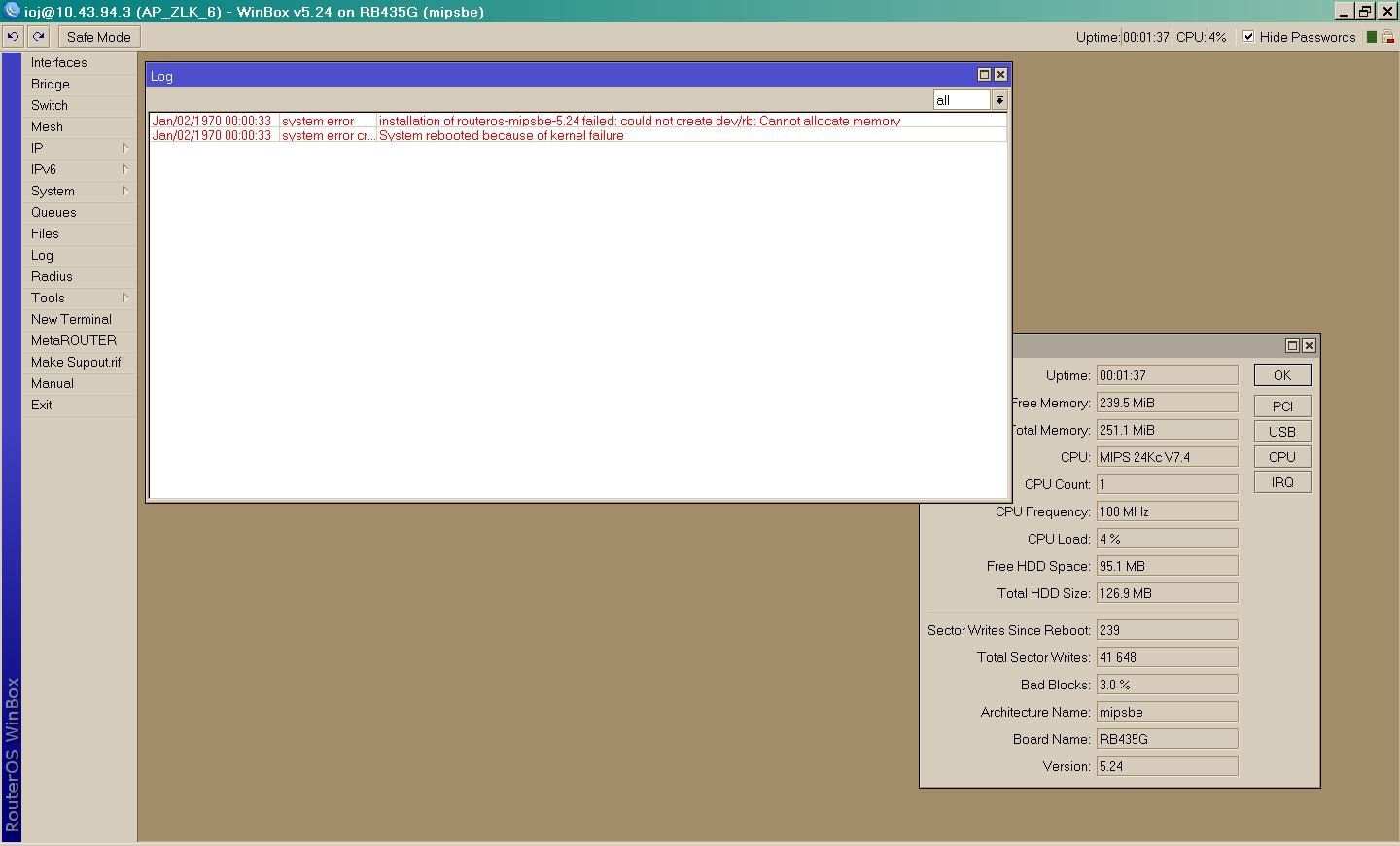This screenshot has width=1400, height=846.
Task: Restore down the main WinBox window
Action: pyautogui.click(x=1365, y=11)
